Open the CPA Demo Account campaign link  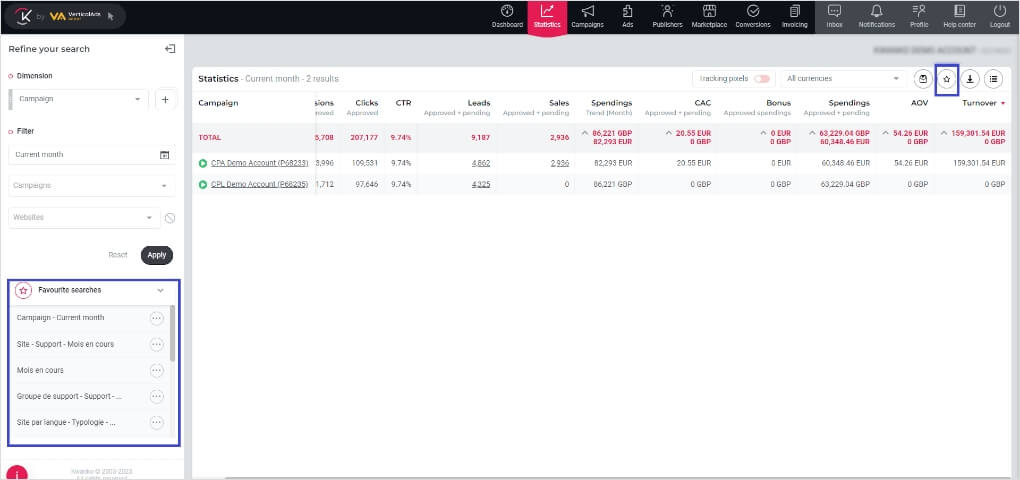259,163
